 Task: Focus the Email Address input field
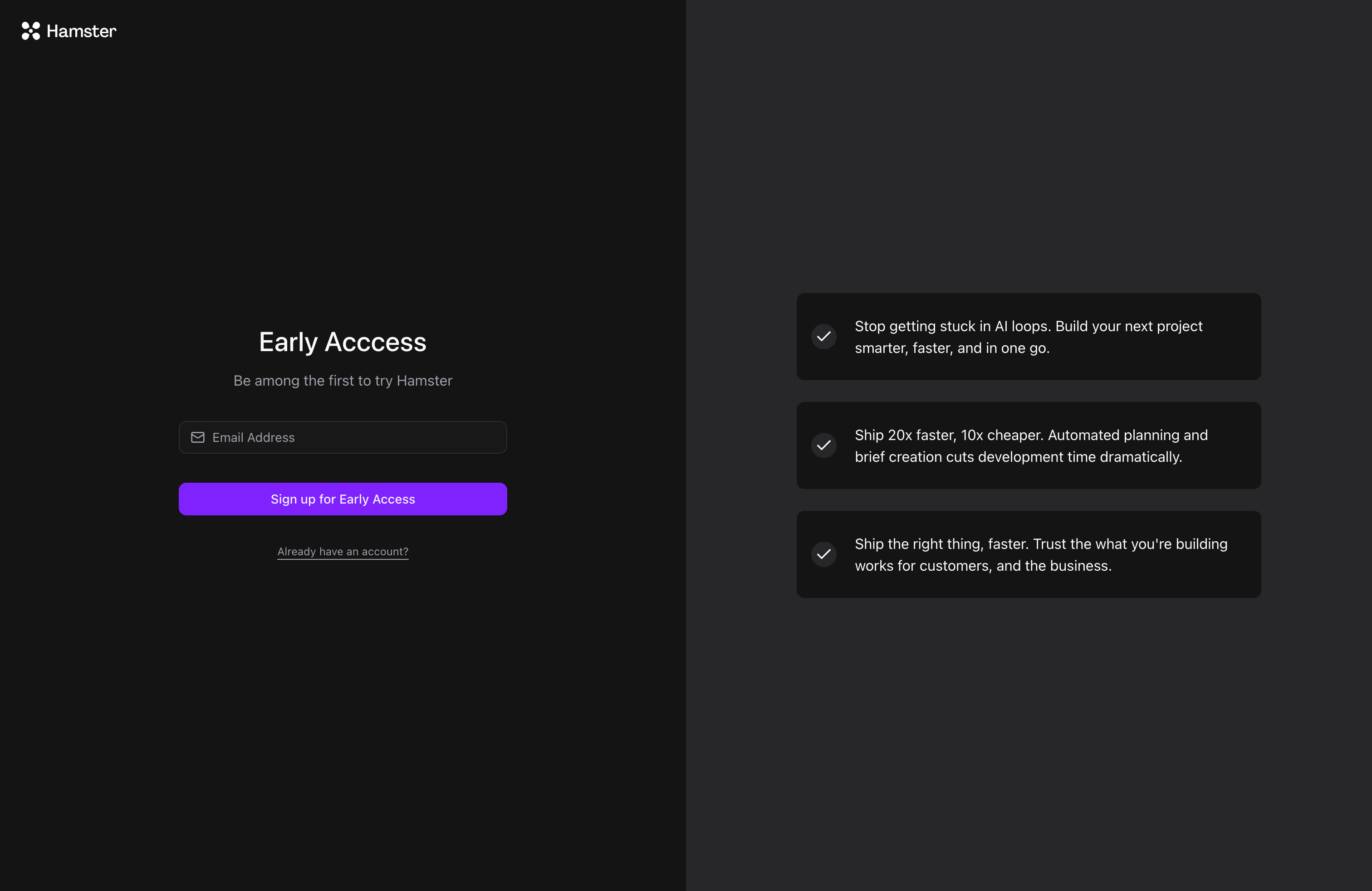[x=358, y=437]
